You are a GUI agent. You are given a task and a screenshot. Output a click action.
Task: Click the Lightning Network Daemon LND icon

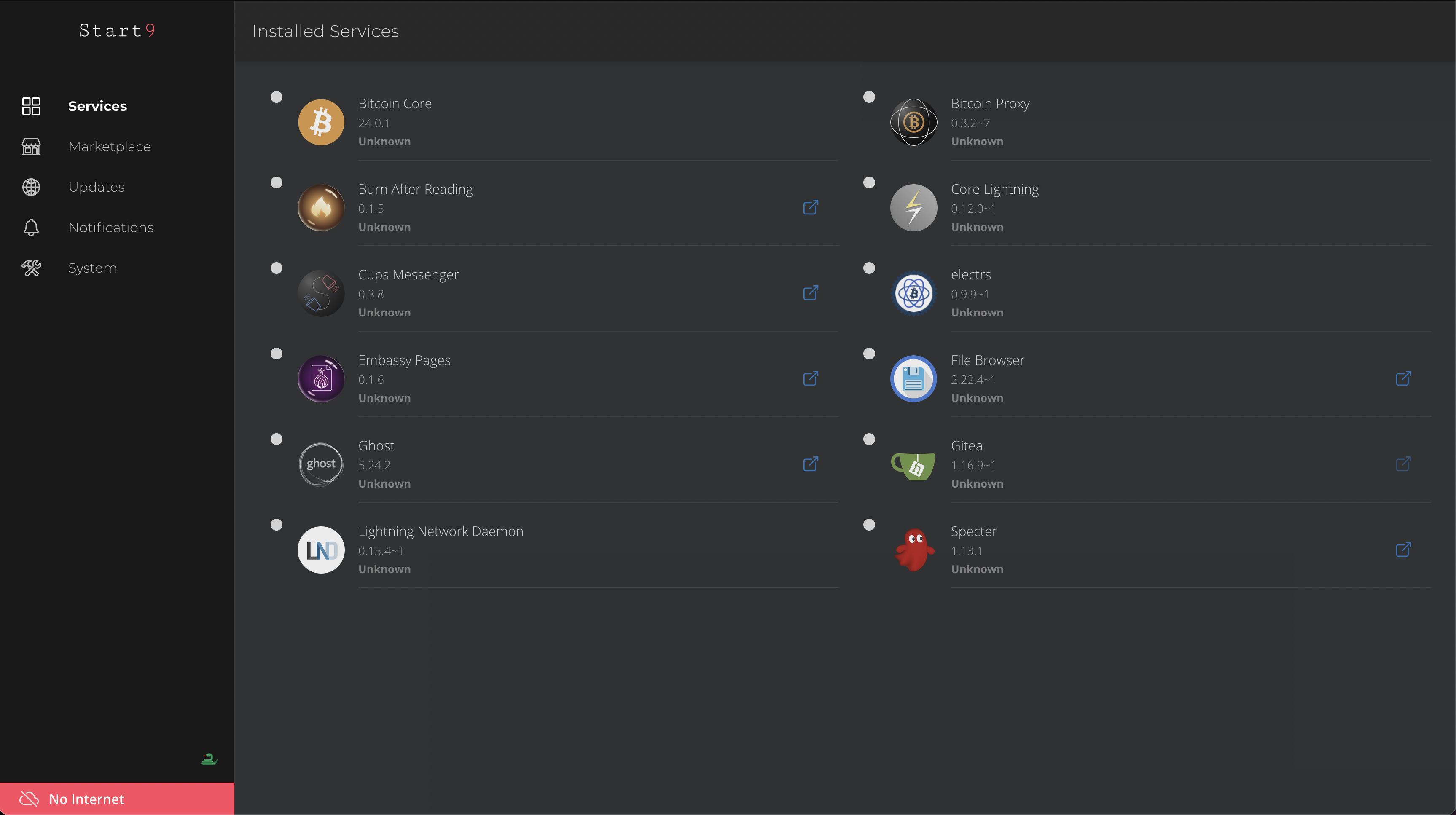point(321,550)
